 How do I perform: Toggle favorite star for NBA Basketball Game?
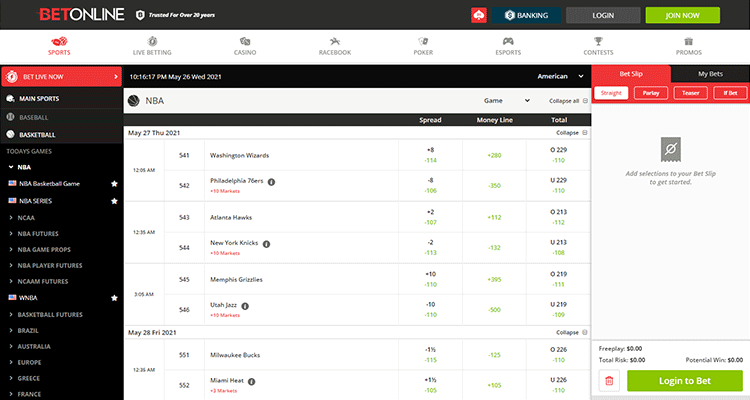tap(114, 184)
